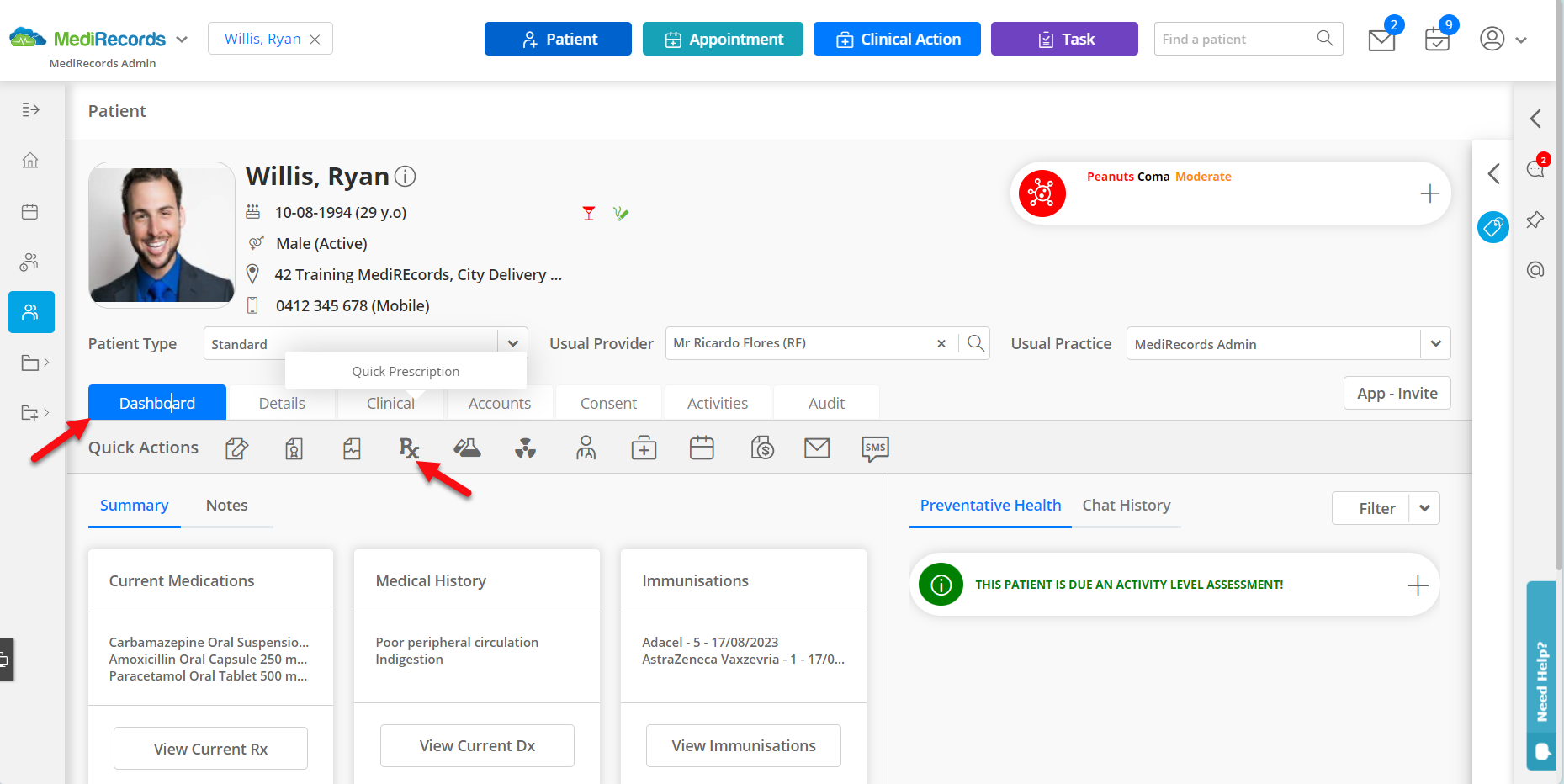The width and height of the screenshot is (1564, 784).
Task: Collapse the inner right panel chevron
Action: click(1493, 174)
